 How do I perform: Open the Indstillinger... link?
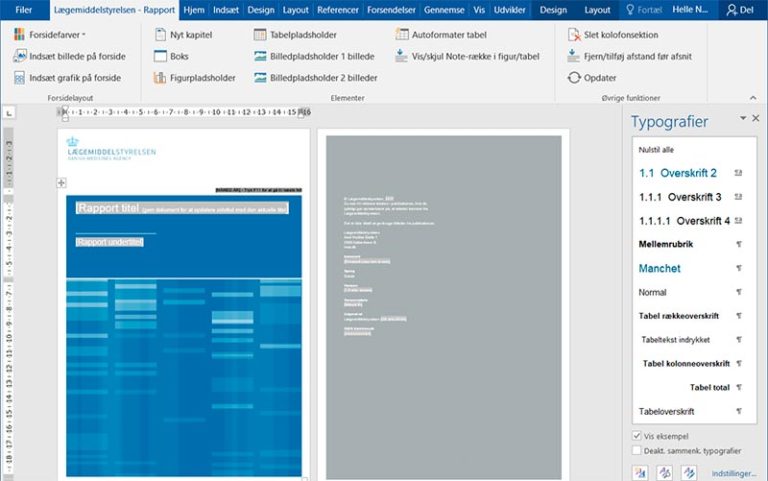(x=729, y=472)
